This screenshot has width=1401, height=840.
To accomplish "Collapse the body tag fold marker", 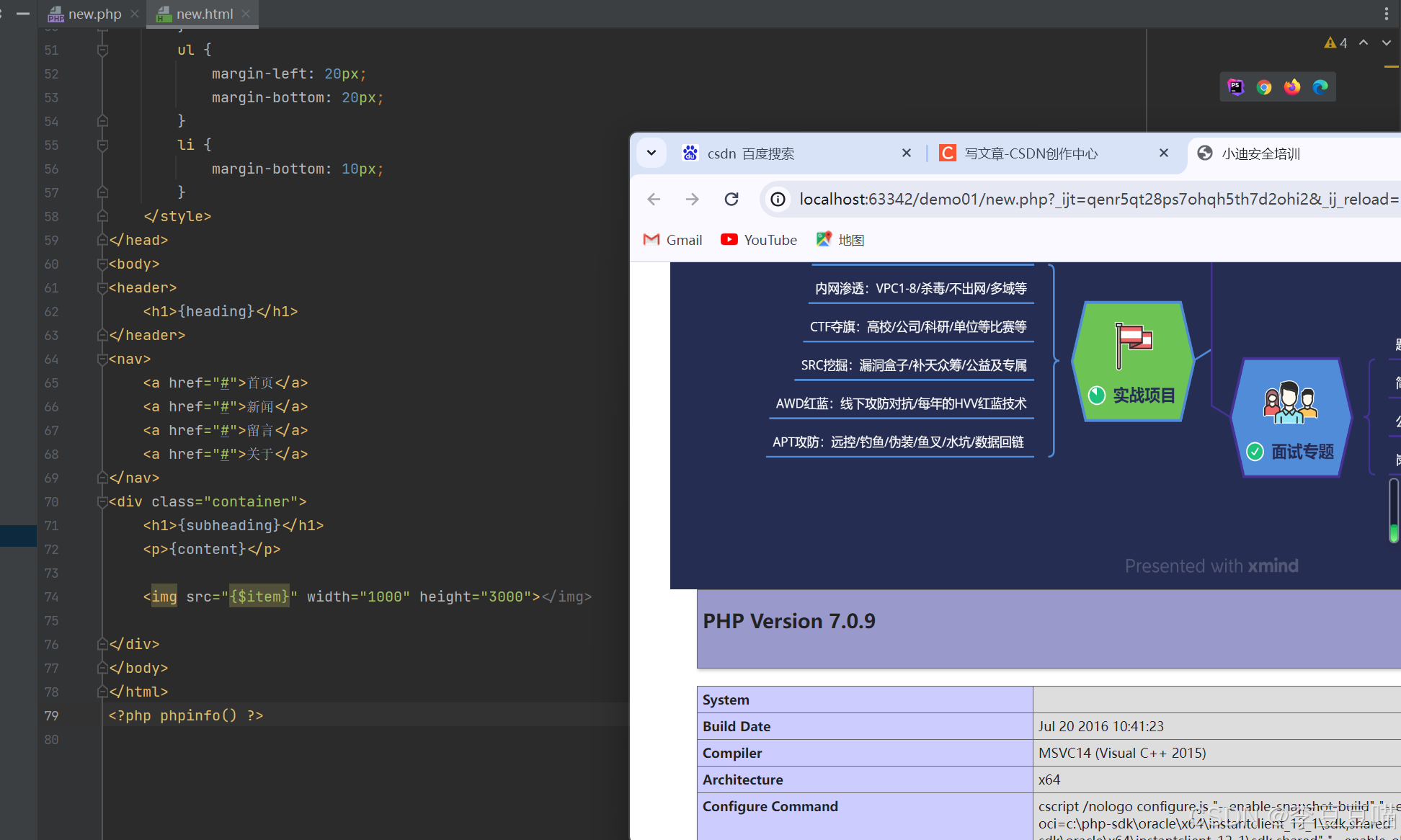I will tap(102, 264).
